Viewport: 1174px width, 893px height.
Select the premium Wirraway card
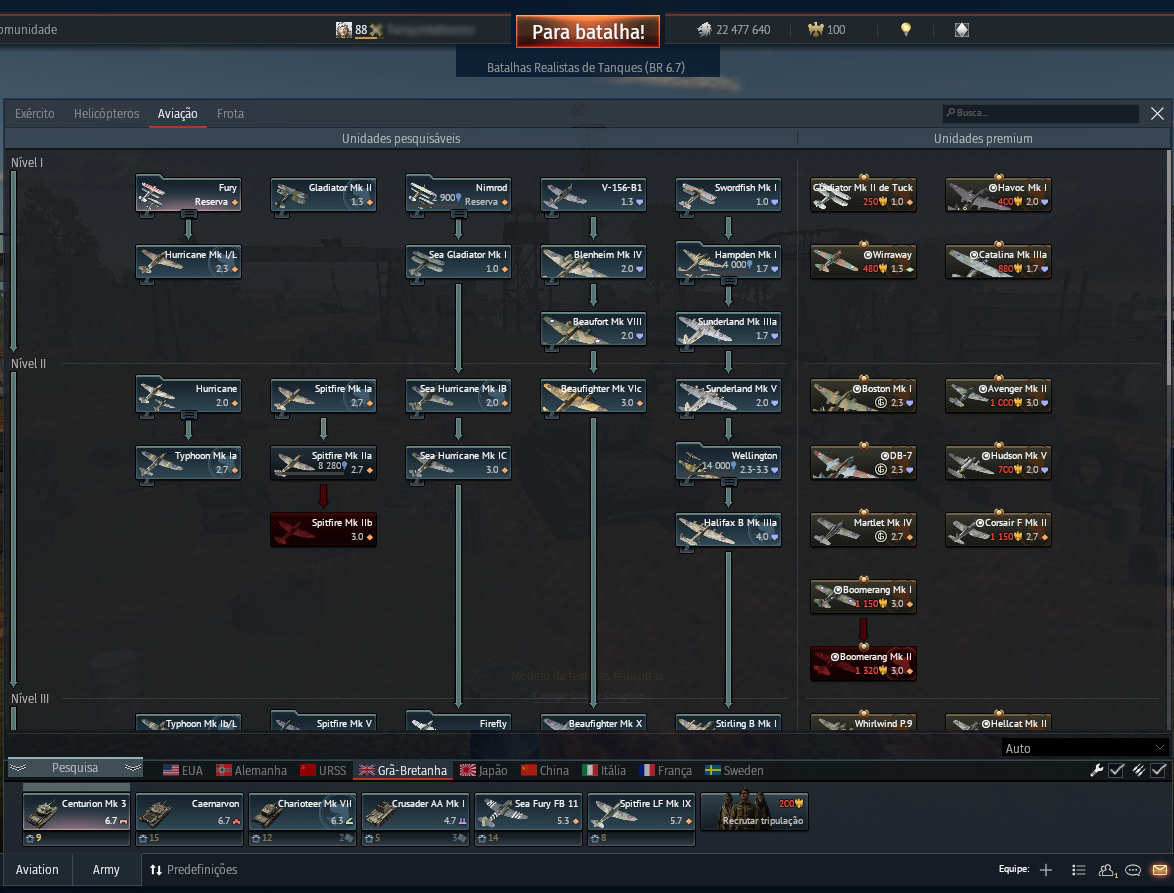pyautogui.click(x=863, y=261)
